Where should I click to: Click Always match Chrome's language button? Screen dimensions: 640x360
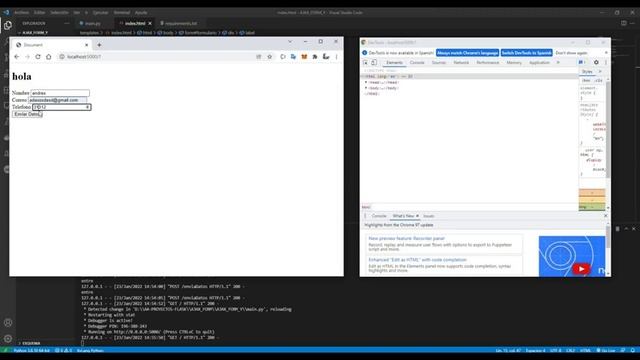467,53
